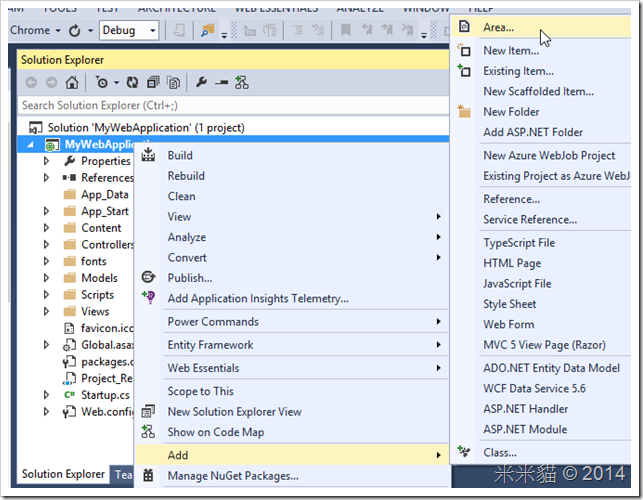Expand the Startup.cs file node
The image size is (643, 500).
(46, 395)
